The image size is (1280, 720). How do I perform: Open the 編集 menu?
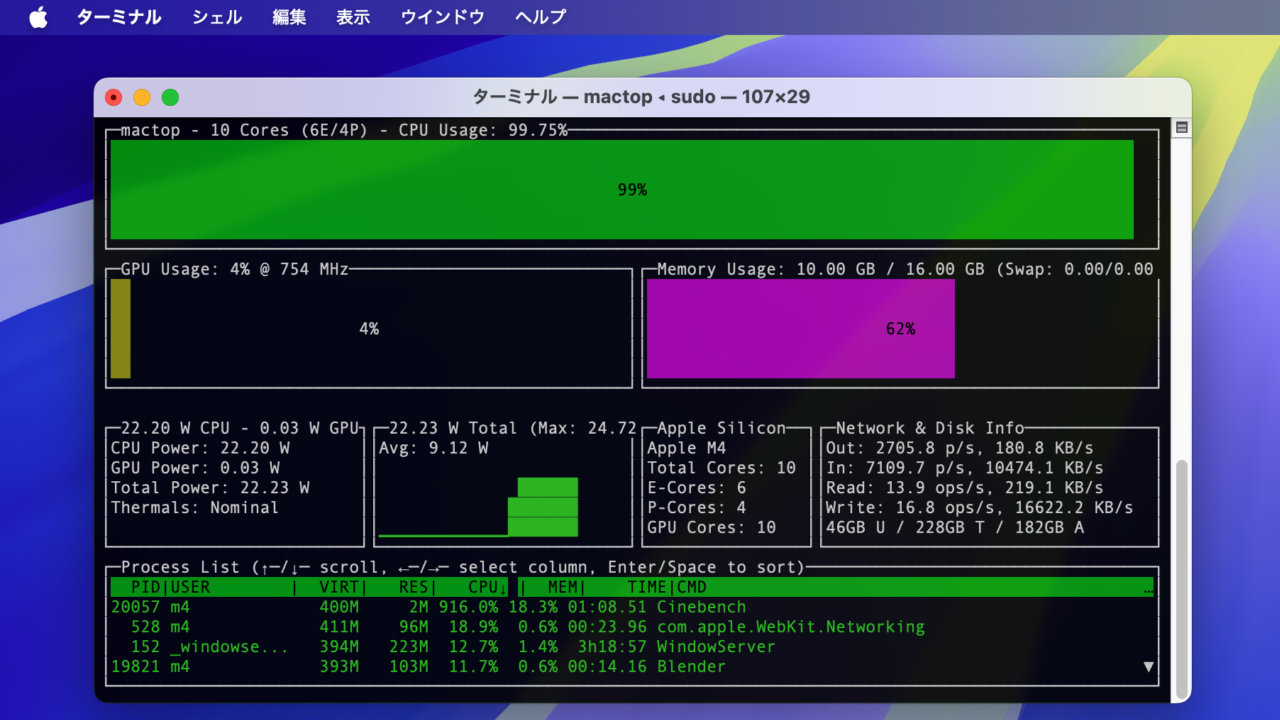289,17
